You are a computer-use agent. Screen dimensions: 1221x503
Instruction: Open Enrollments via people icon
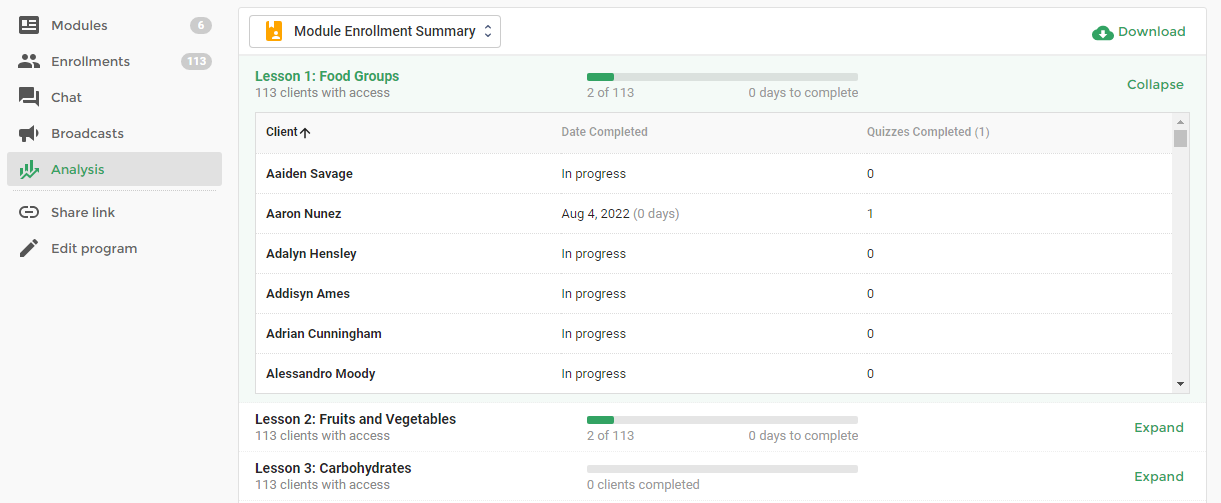pos(29,61)
